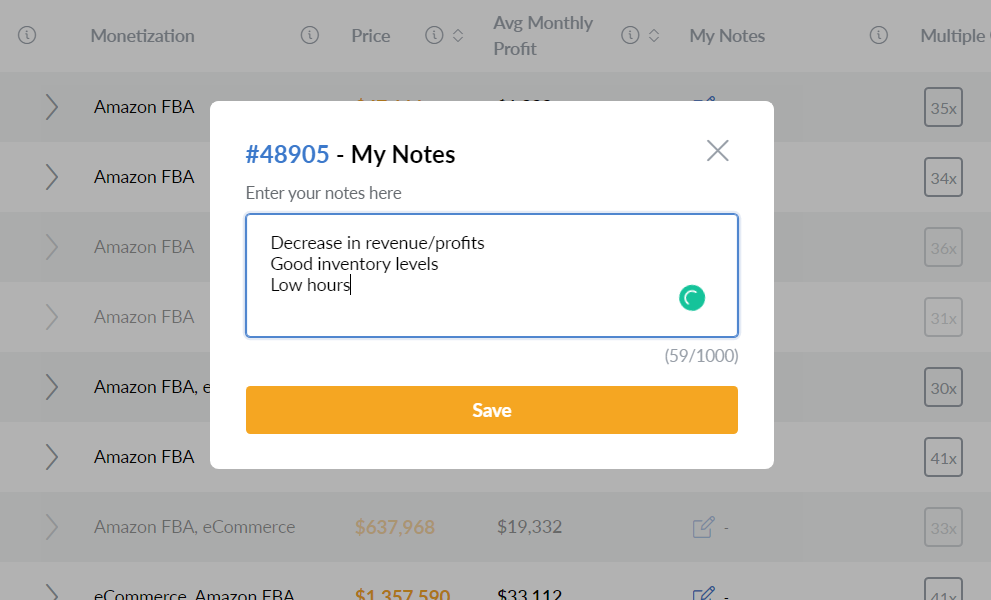Expand the first Amazon FBA listing row
This screenshot has width=991, height=600.
click(52, 107)
